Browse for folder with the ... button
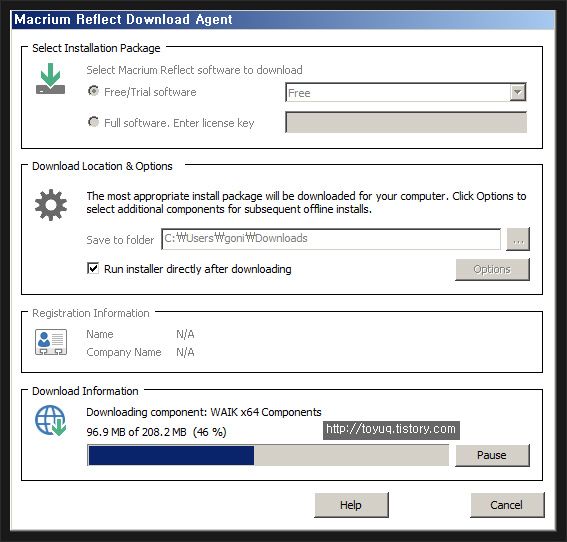Screen dimensions: 567x542 coord(518,239)
